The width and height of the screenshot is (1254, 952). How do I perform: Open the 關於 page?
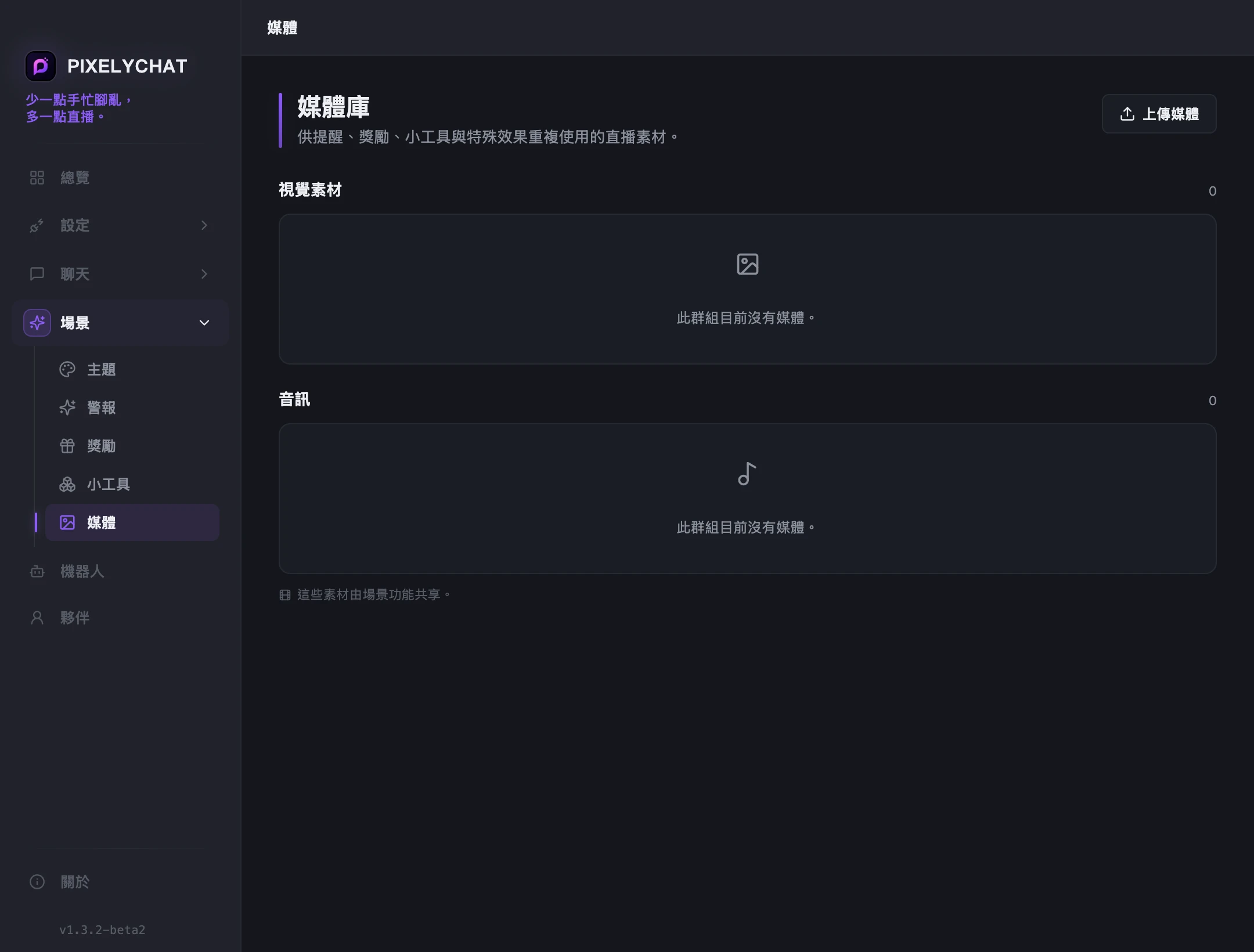[120, 882]
